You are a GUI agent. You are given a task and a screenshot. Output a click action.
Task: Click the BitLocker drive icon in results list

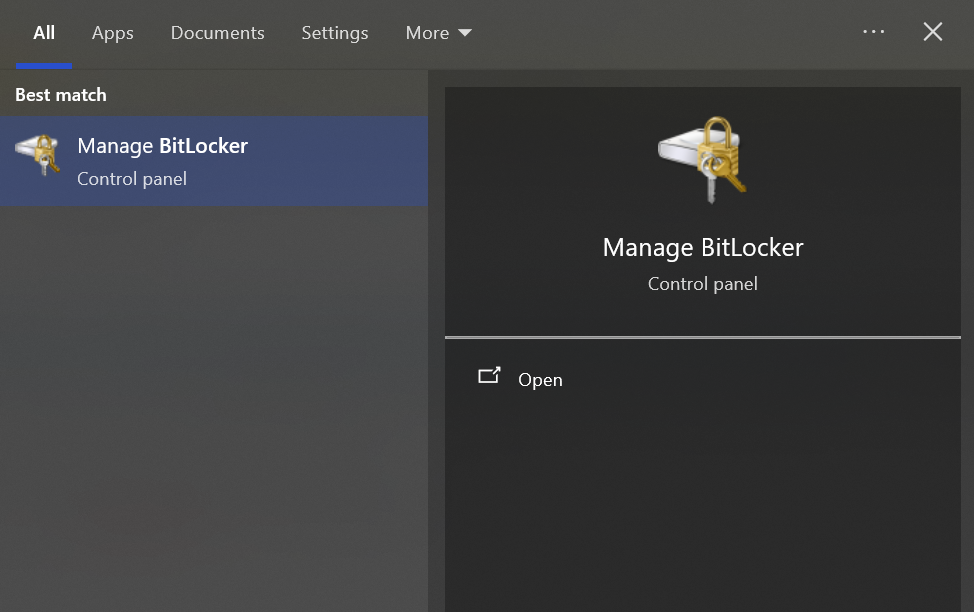[x=38, y=154]
